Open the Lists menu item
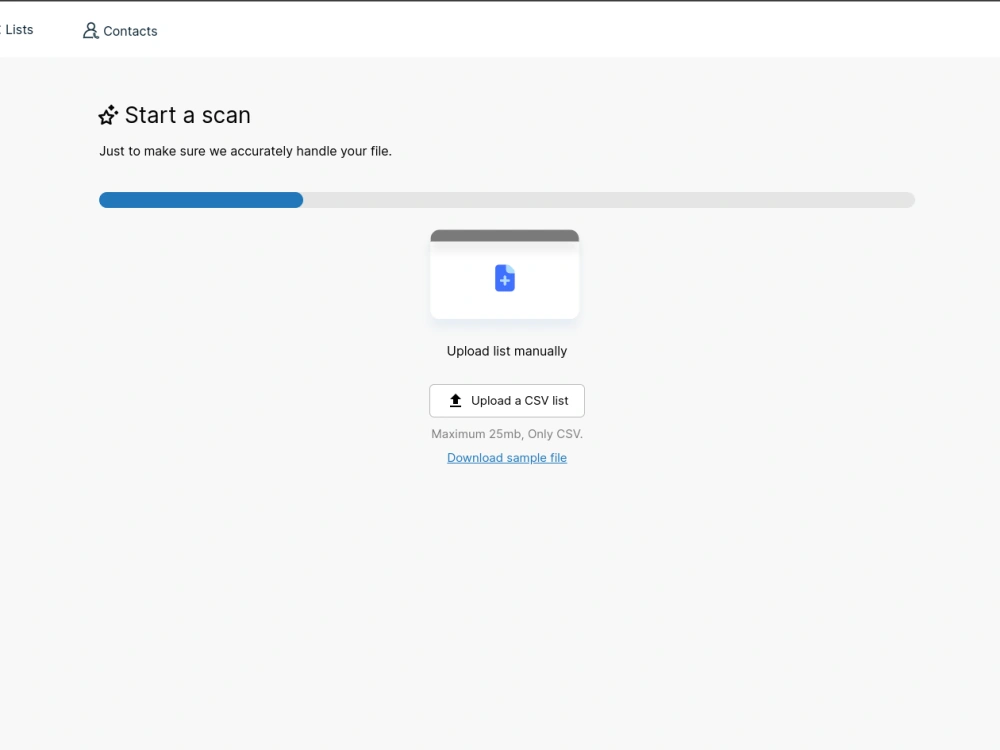 pos(17,29)
